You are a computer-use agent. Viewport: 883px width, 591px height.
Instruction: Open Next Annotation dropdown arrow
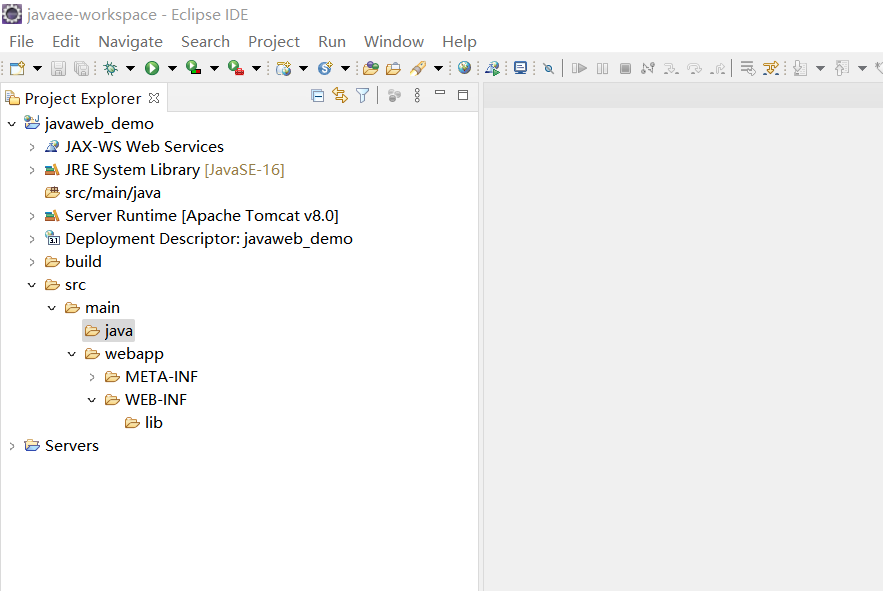[x=820, y=69]
